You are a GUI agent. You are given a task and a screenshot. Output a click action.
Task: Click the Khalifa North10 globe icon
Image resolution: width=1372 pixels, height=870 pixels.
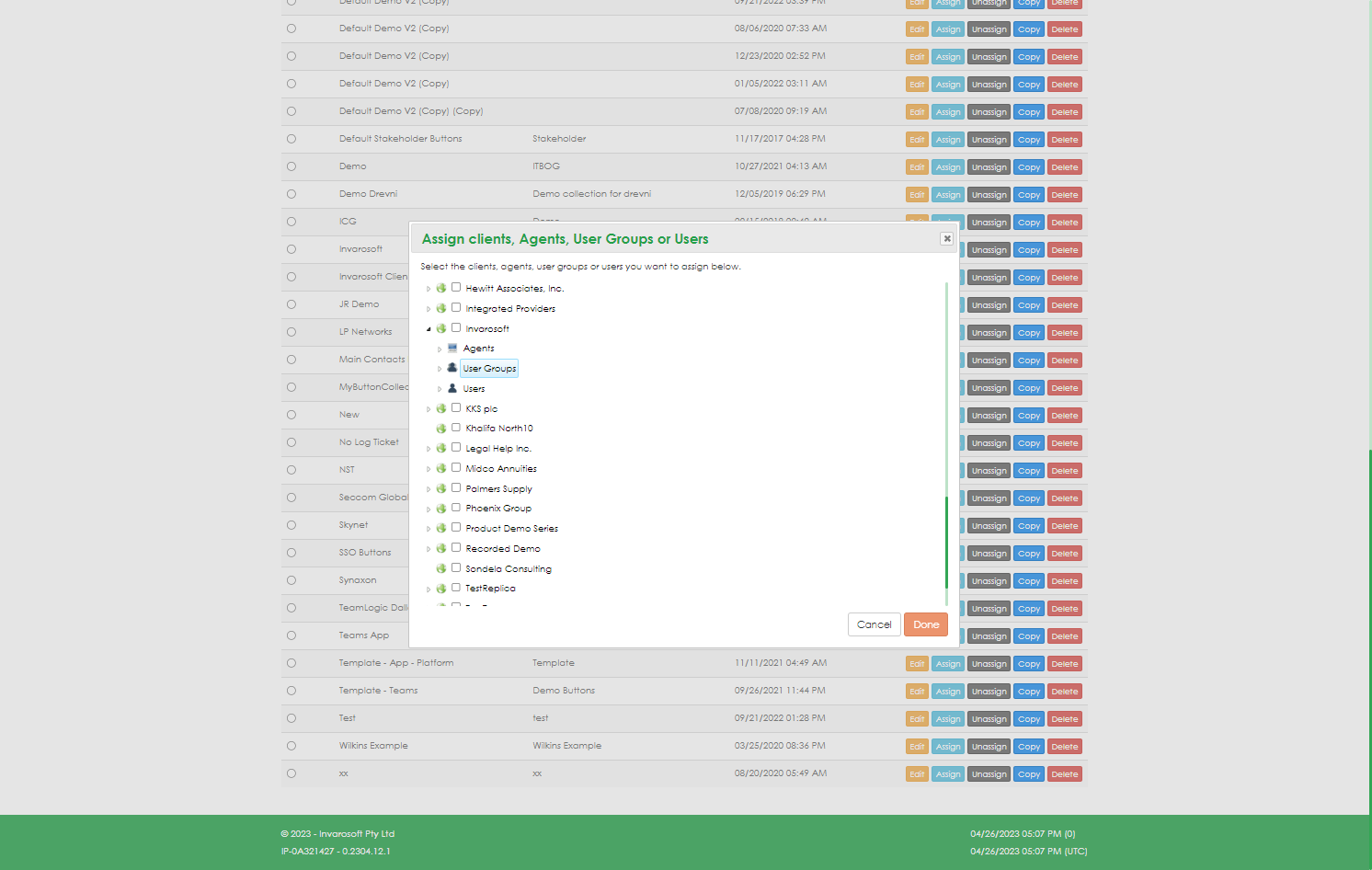[441, 428]
